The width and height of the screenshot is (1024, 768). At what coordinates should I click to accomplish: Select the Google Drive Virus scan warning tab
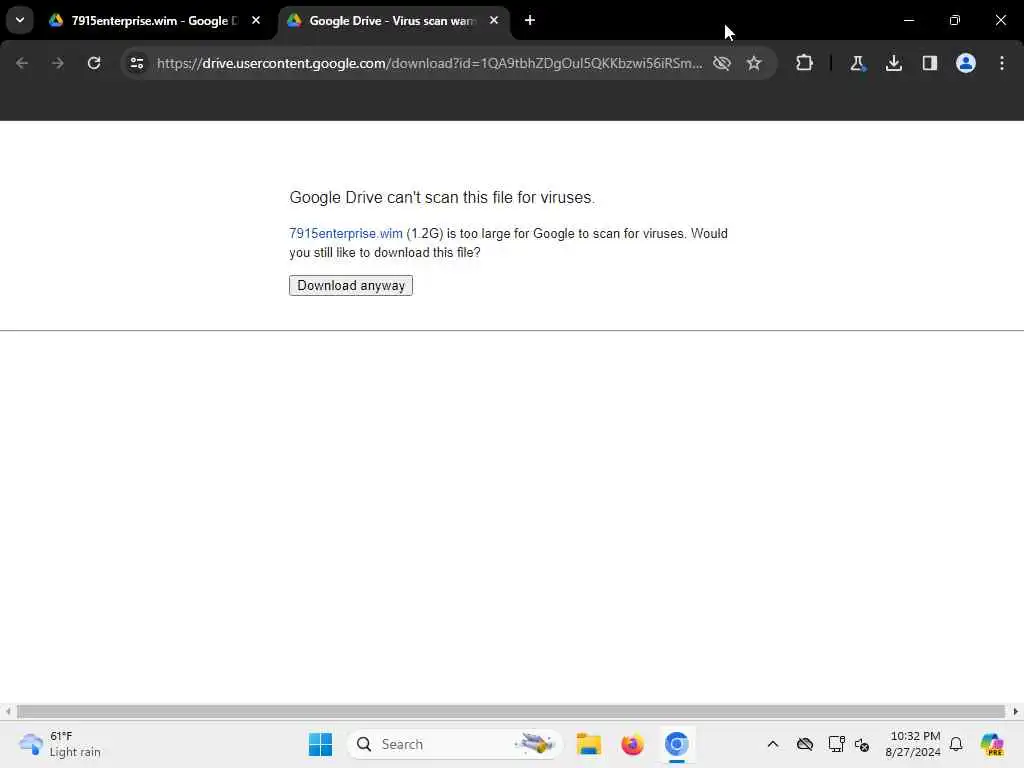(x=392, y=20)
